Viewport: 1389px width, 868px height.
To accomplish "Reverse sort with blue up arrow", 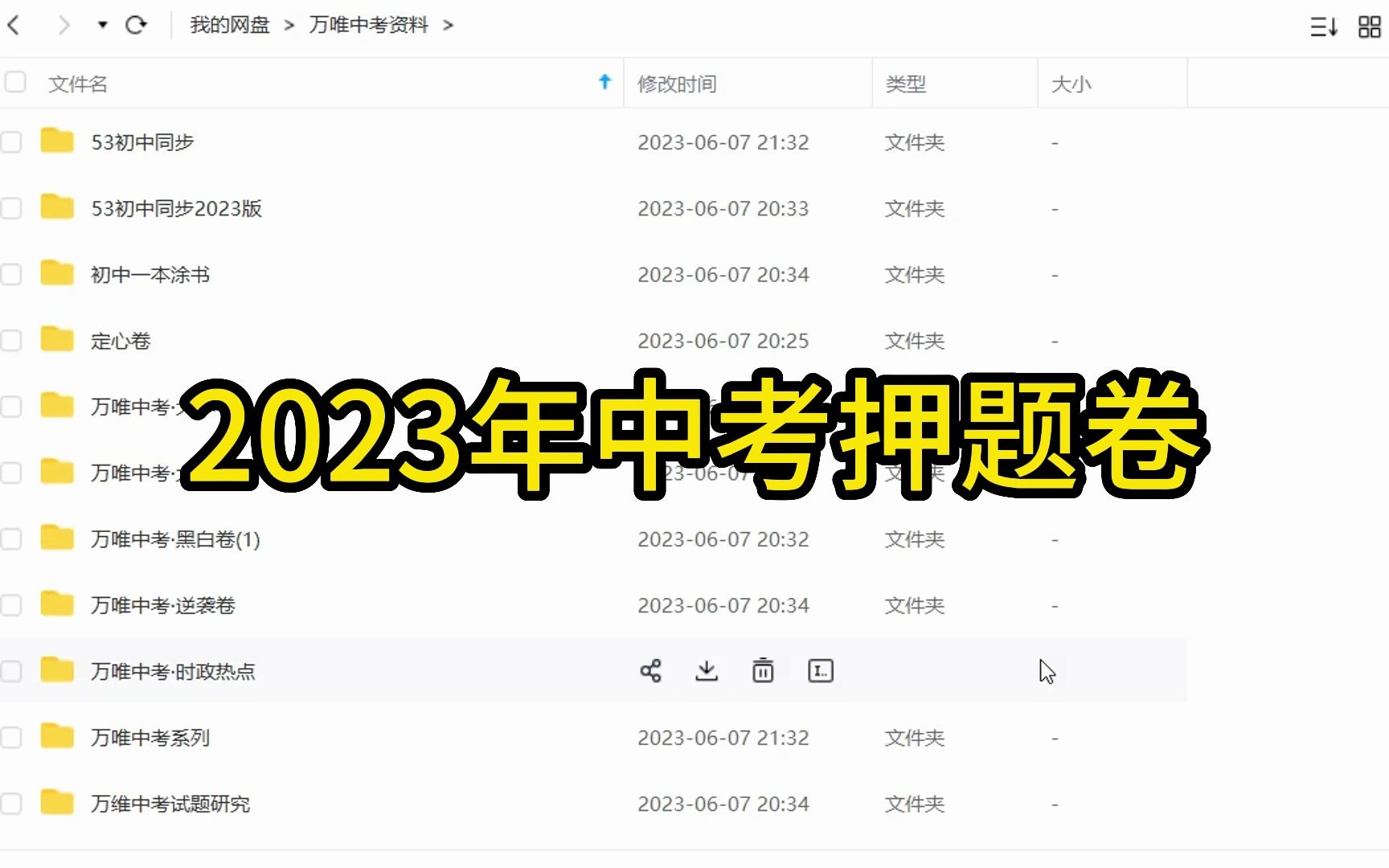I will pyautogui.click(x=604, y=82).
